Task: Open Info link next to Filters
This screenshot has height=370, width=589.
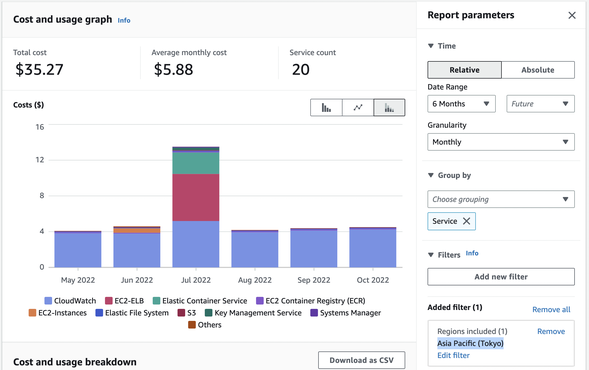Action: tap(472, 253)
